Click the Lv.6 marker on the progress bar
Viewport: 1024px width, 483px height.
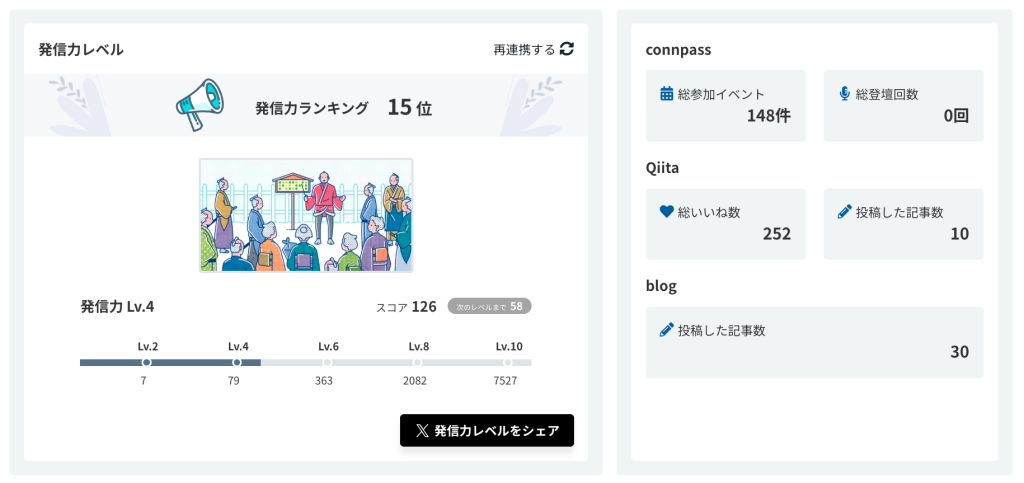click(327, 362)
